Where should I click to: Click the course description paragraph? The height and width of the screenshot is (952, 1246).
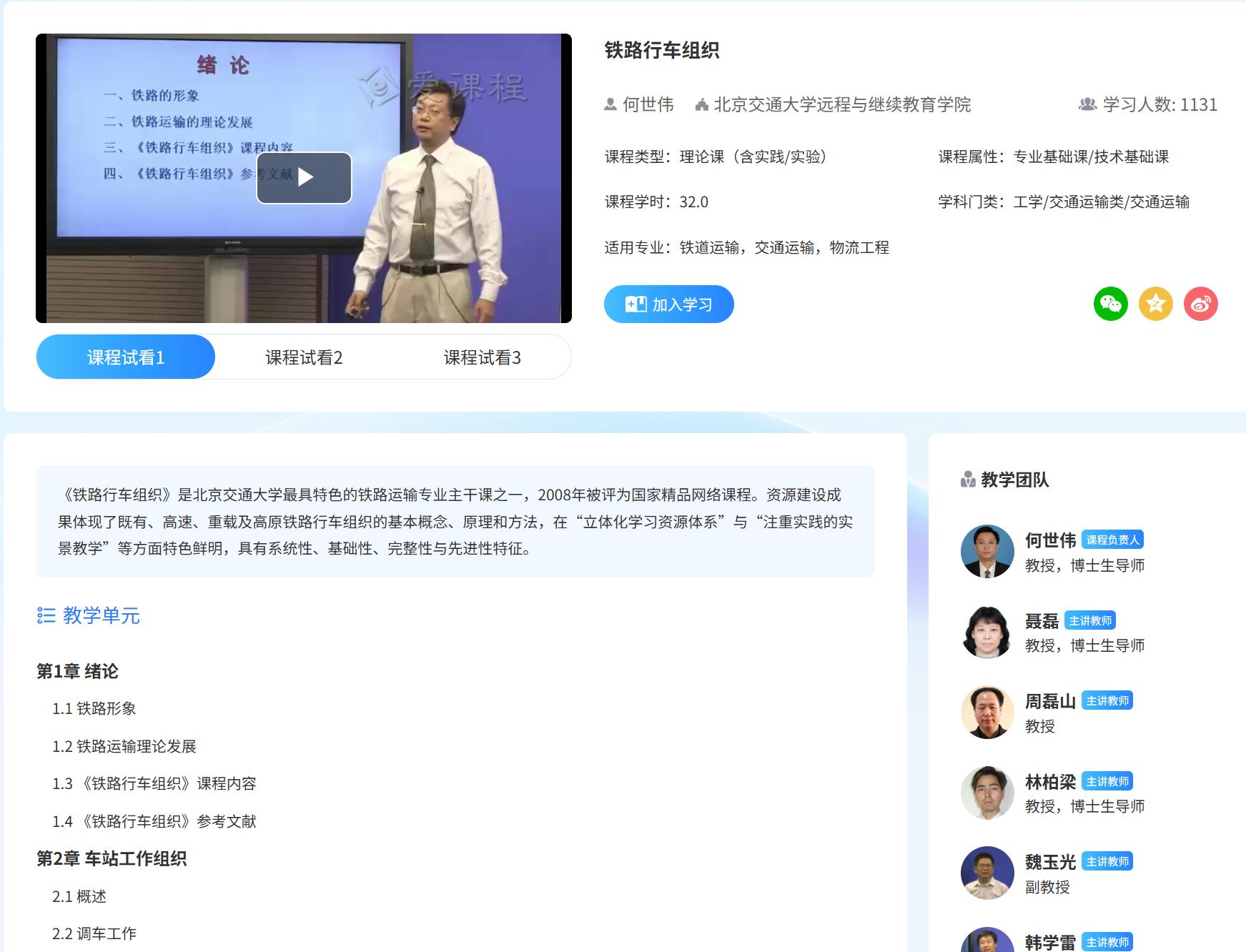pyautogui.click(x=455, y=521)
